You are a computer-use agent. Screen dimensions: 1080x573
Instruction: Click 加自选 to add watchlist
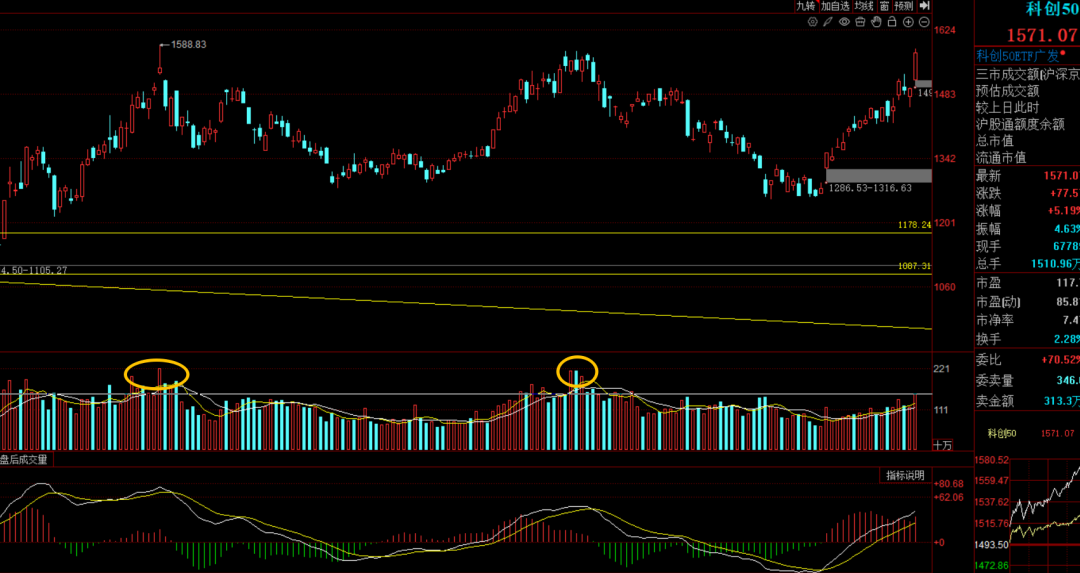coord(835,6)
